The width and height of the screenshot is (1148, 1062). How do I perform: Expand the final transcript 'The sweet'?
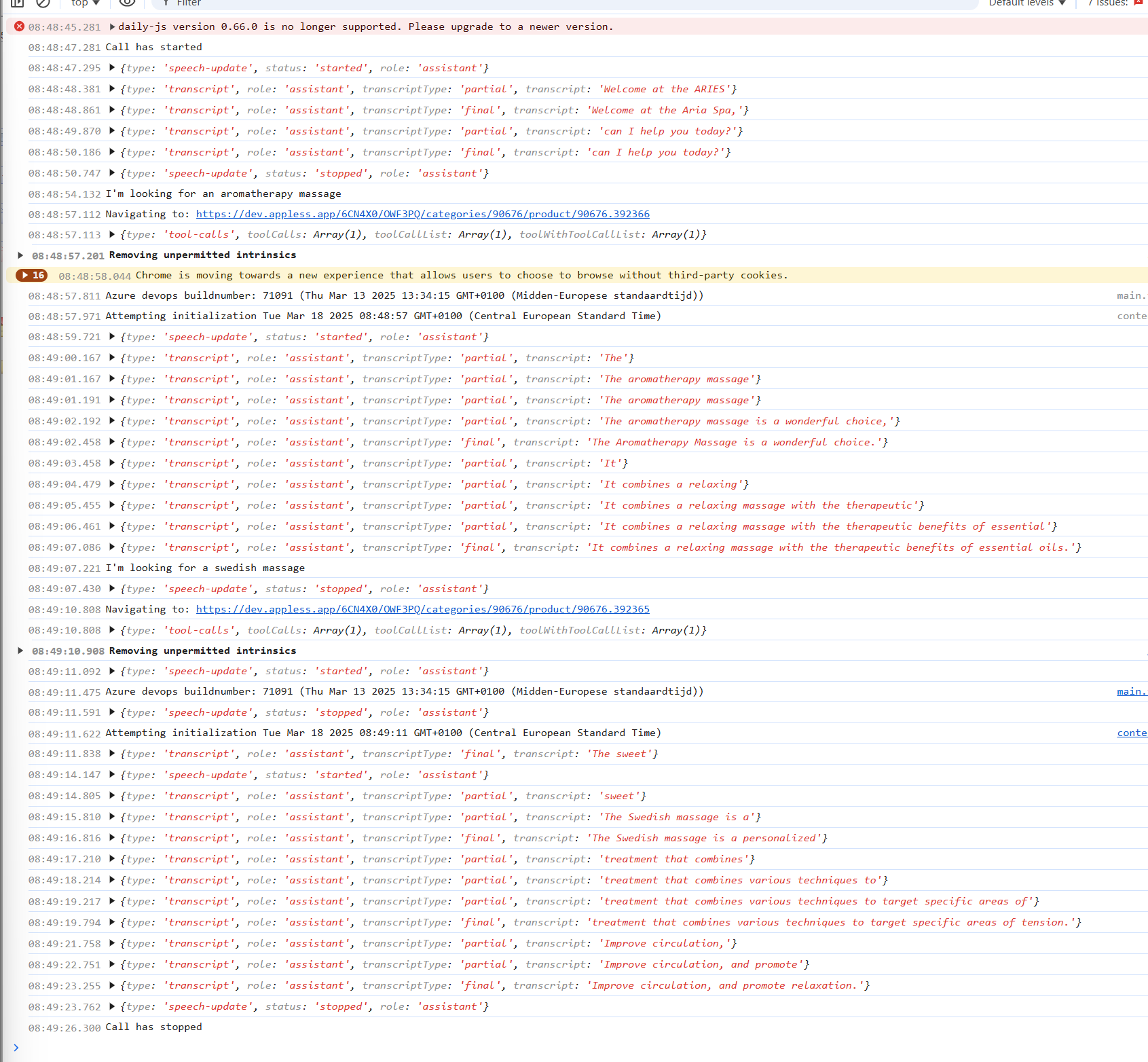(112, 754)
